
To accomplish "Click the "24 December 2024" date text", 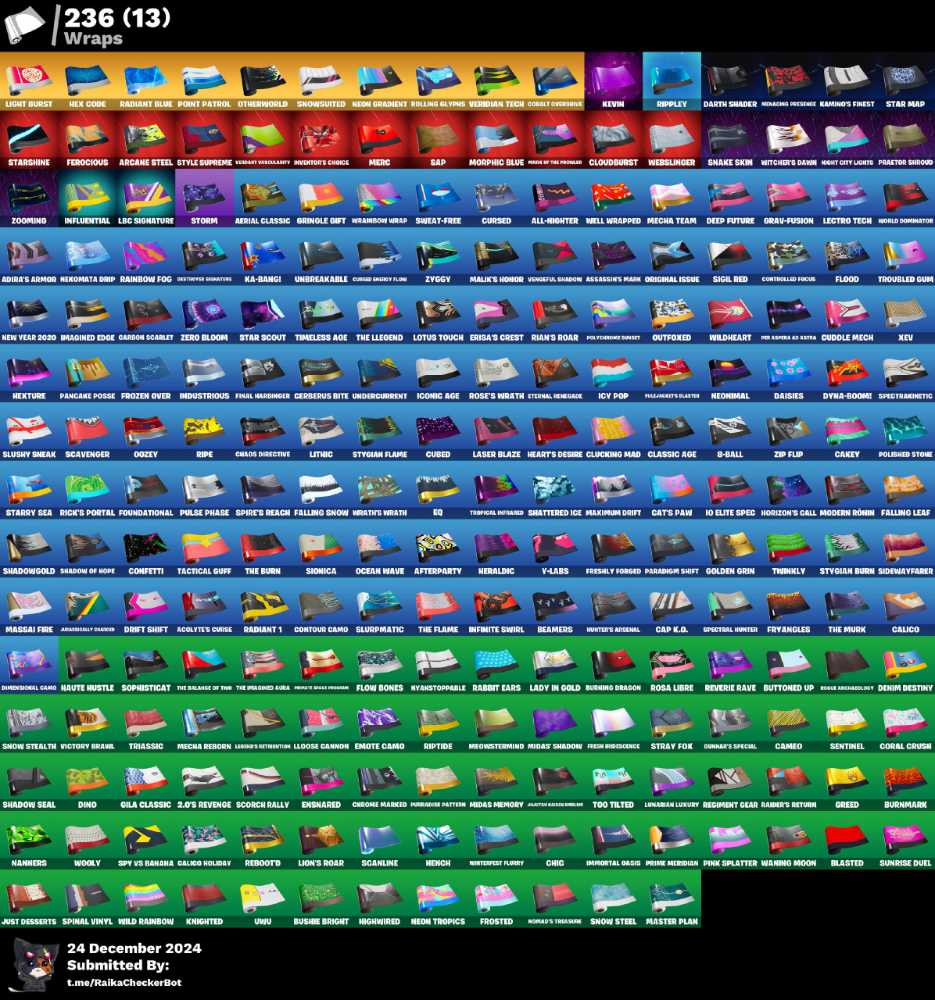I will coord(134,948).
